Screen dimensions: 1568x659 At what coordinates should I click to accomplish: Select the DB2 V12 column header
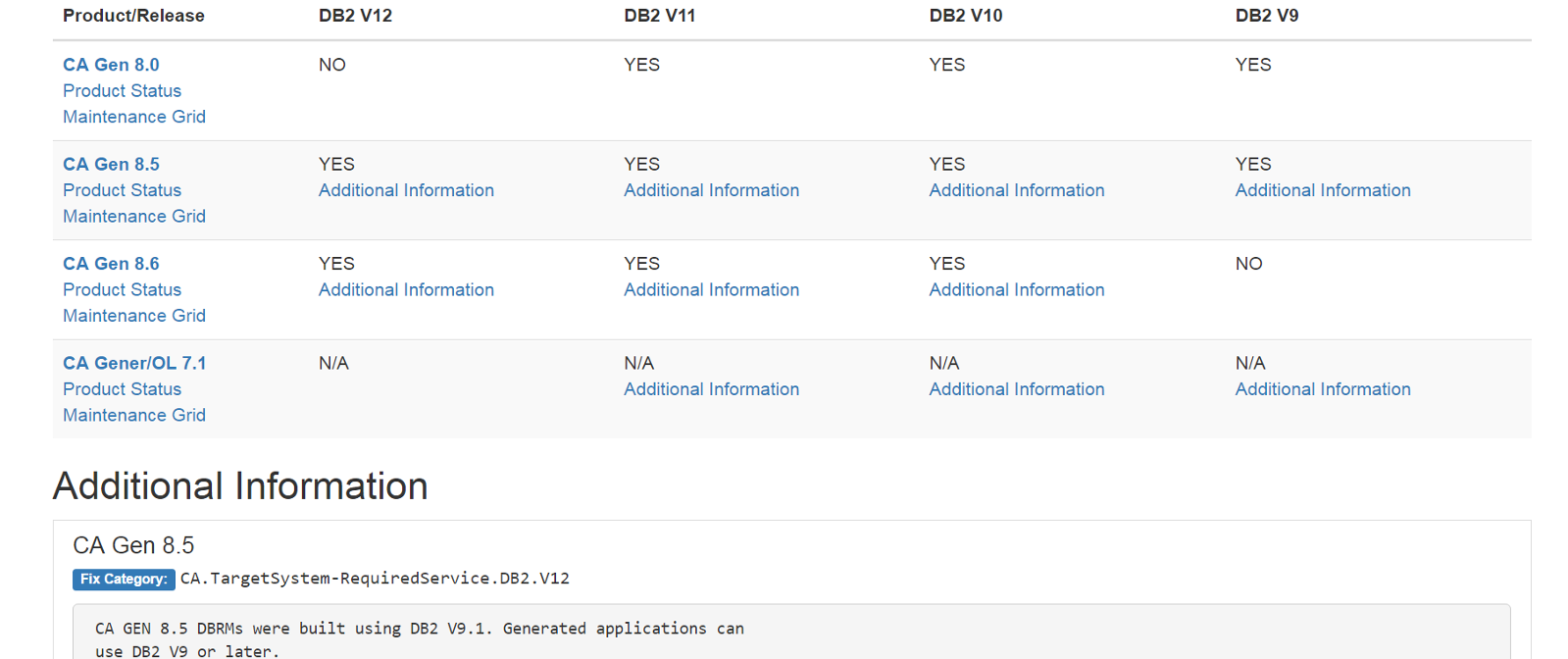pyautogui.click(x=355, y=16)
